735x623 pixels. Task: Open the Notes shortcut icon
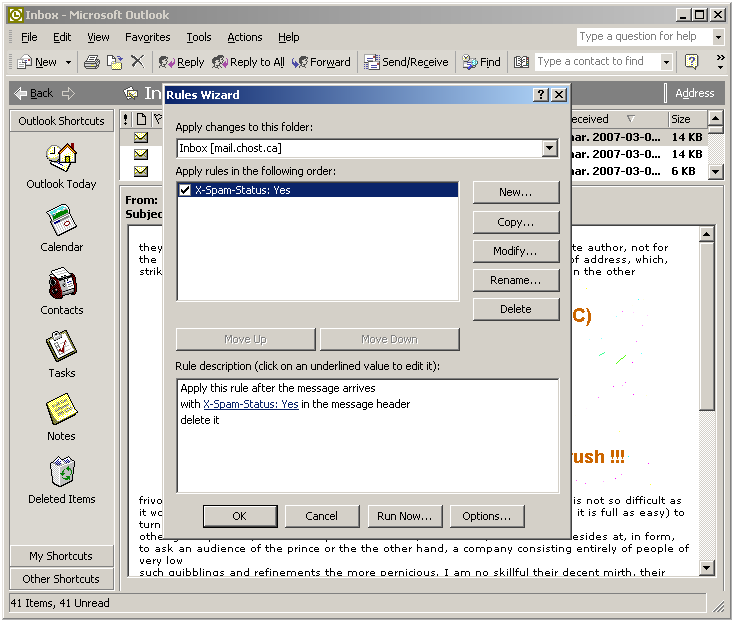click(x=61, y=409)
